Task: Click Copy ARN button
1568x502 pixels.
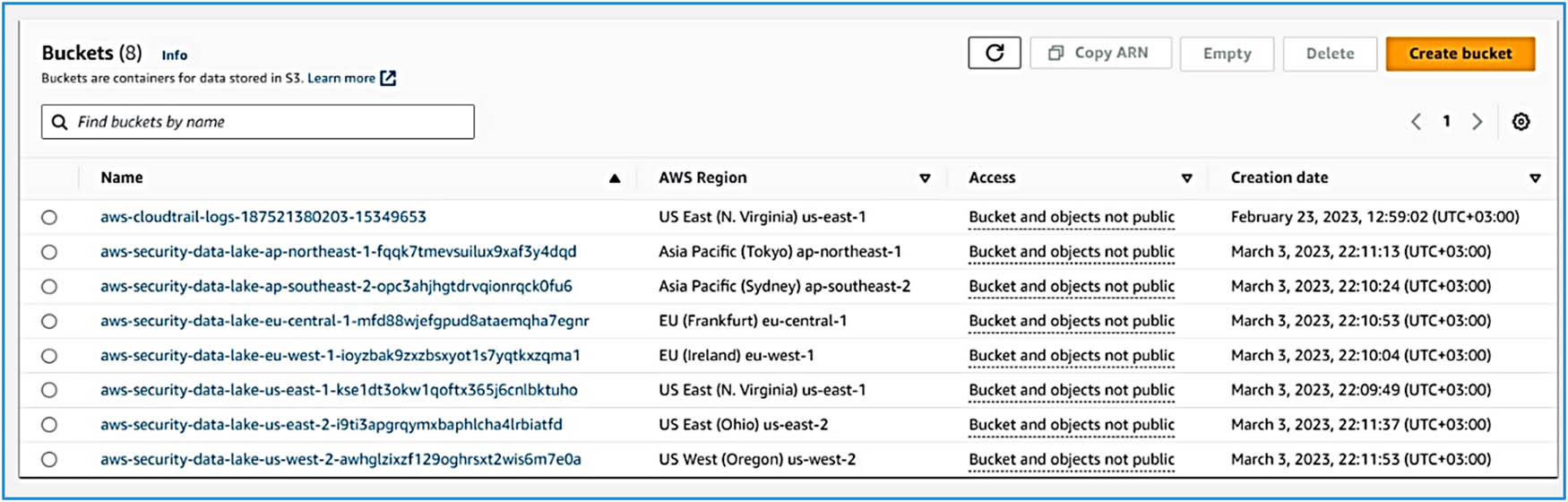Action: (1100, 53)
